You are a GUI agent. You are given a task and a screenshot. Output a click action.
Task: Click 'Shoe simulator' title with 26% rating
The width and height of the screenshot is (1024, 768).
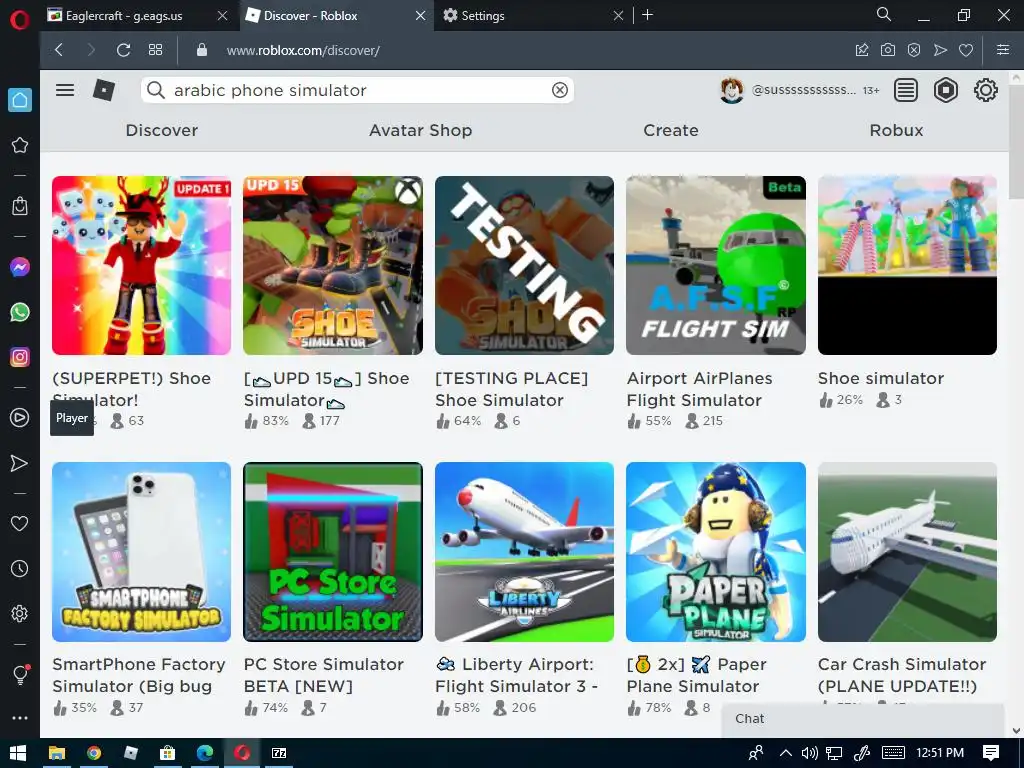881,378
